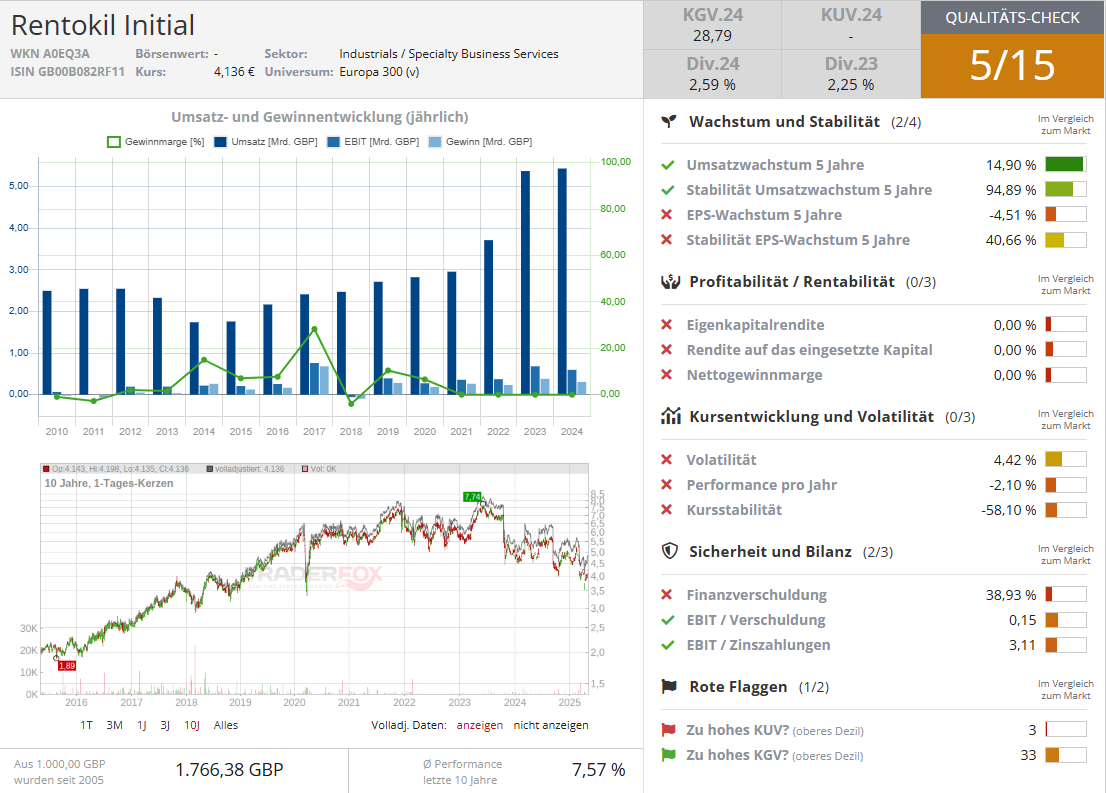Image resolution: width=1106 pixels, height=793 pixels.
Task: Select the 10J chart timeframe
Action: click(x=192, y=725)
